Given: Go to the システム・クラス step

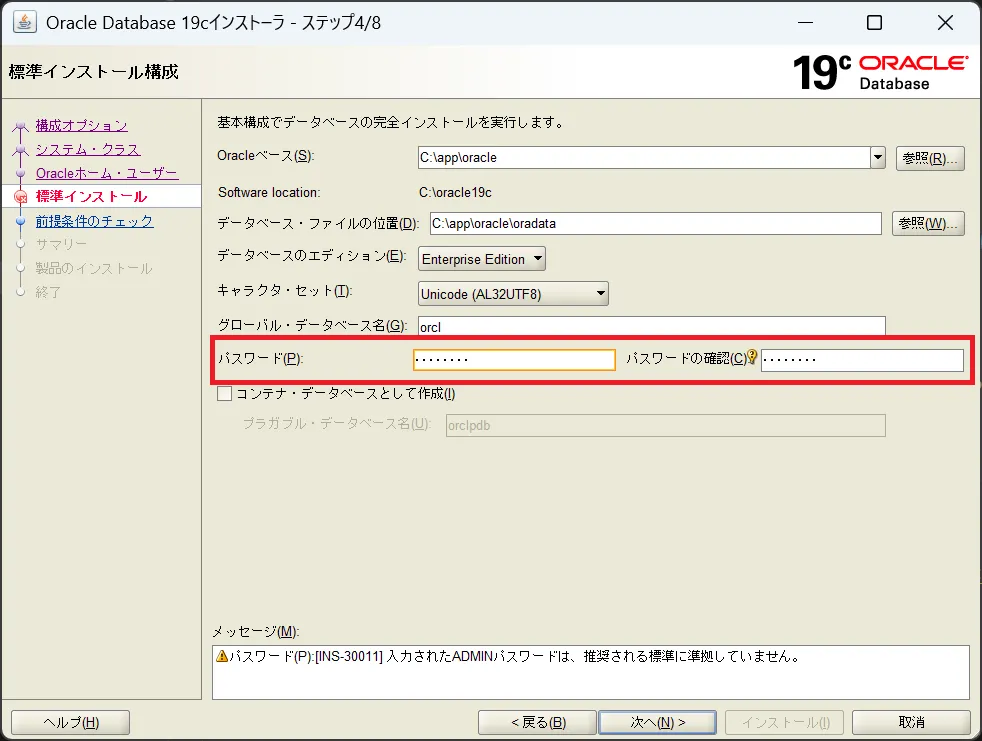Looking at the screenshot, I should click(88, 149).
